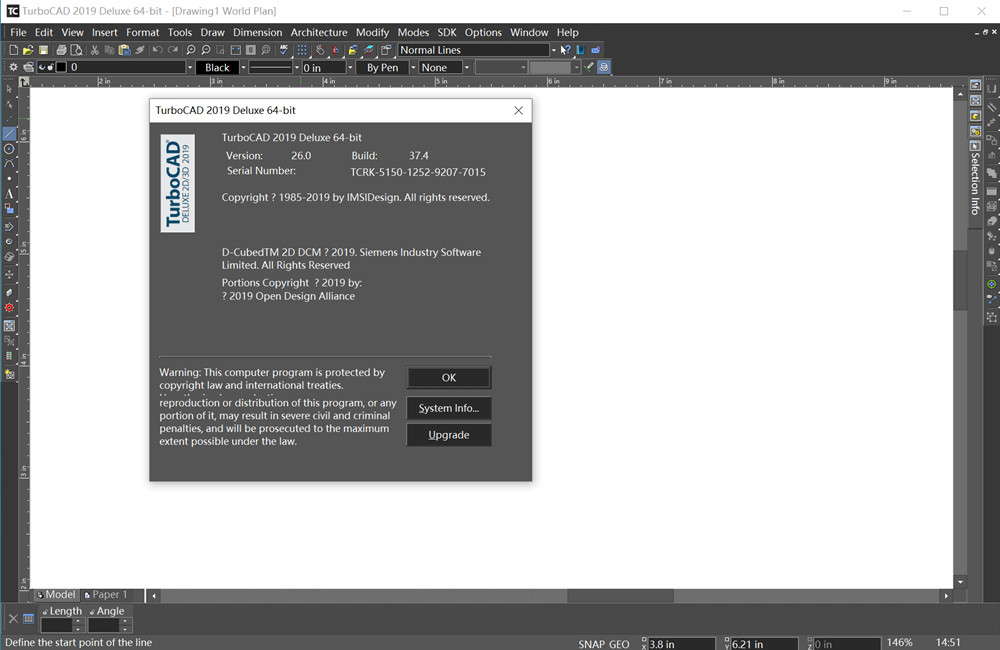Choose the Text tool (letter A)
Viewport: 1000px width, 650px height.
(9, 193)
